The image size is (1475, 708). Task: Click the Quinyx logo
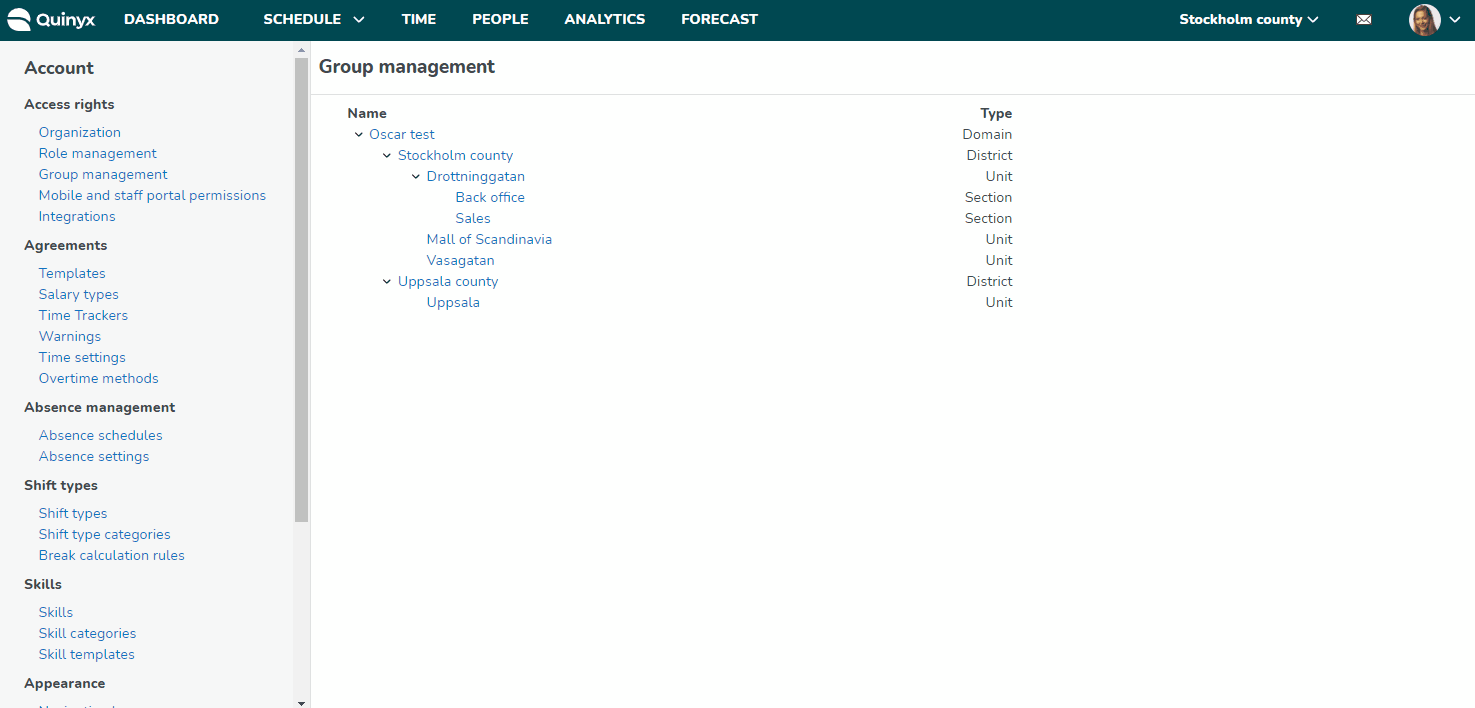pyautogui.click(x=51, y=19)
